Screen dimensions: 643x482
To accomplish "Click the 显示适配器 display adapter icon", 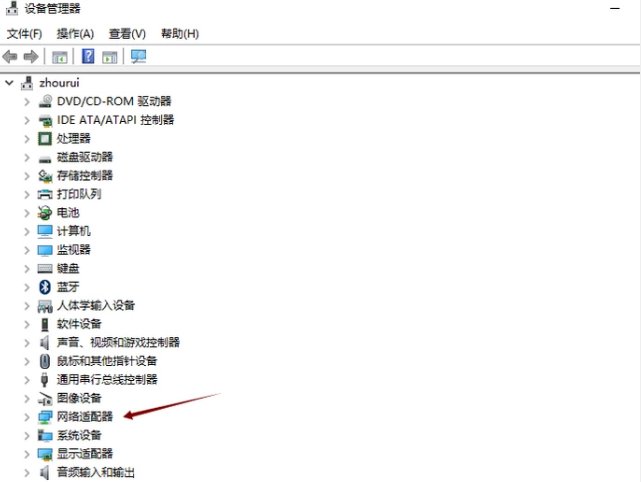I will pos(45,454).
